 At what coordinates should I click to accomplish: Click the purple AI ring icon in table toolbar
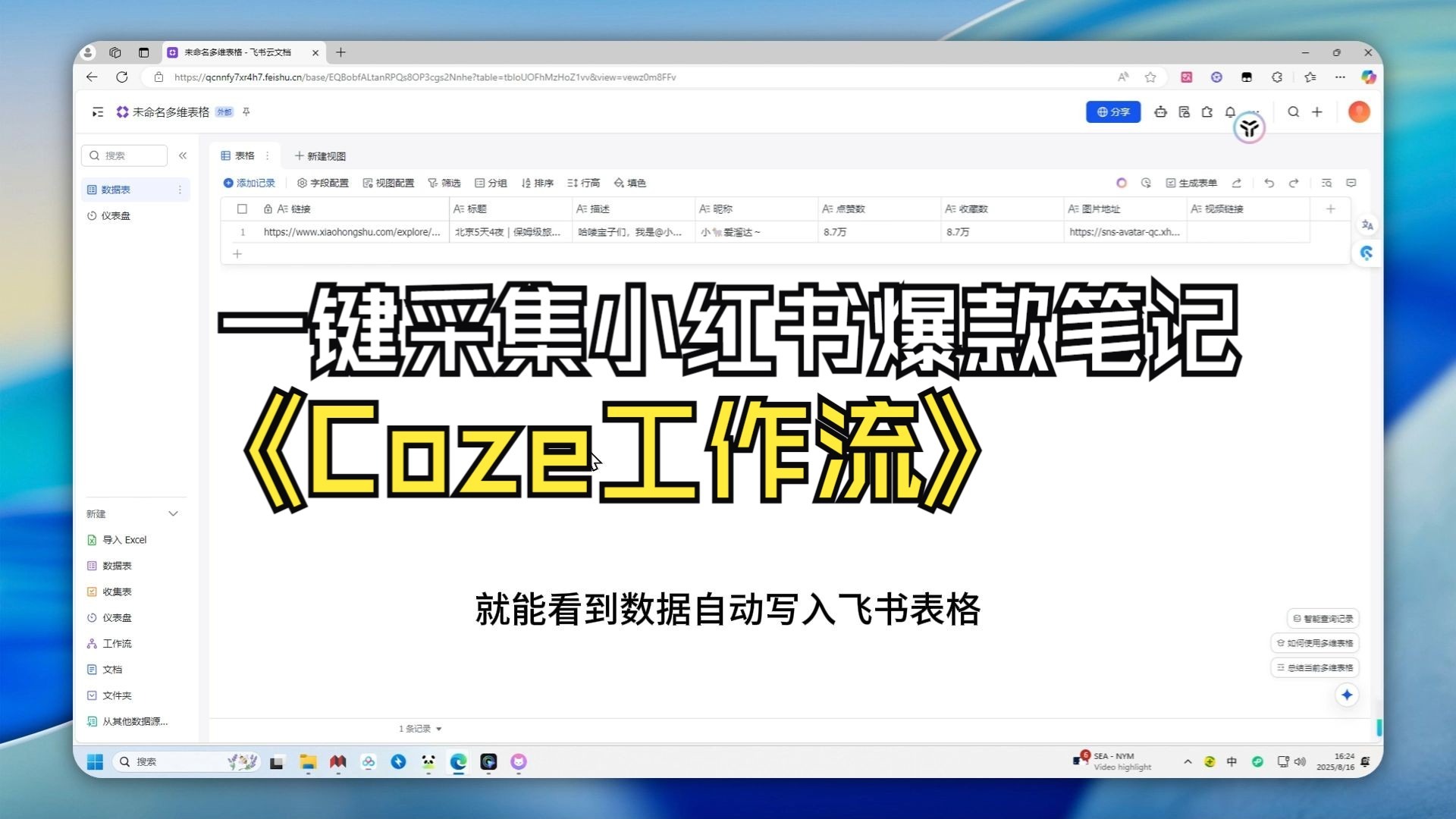[1122, 183]
